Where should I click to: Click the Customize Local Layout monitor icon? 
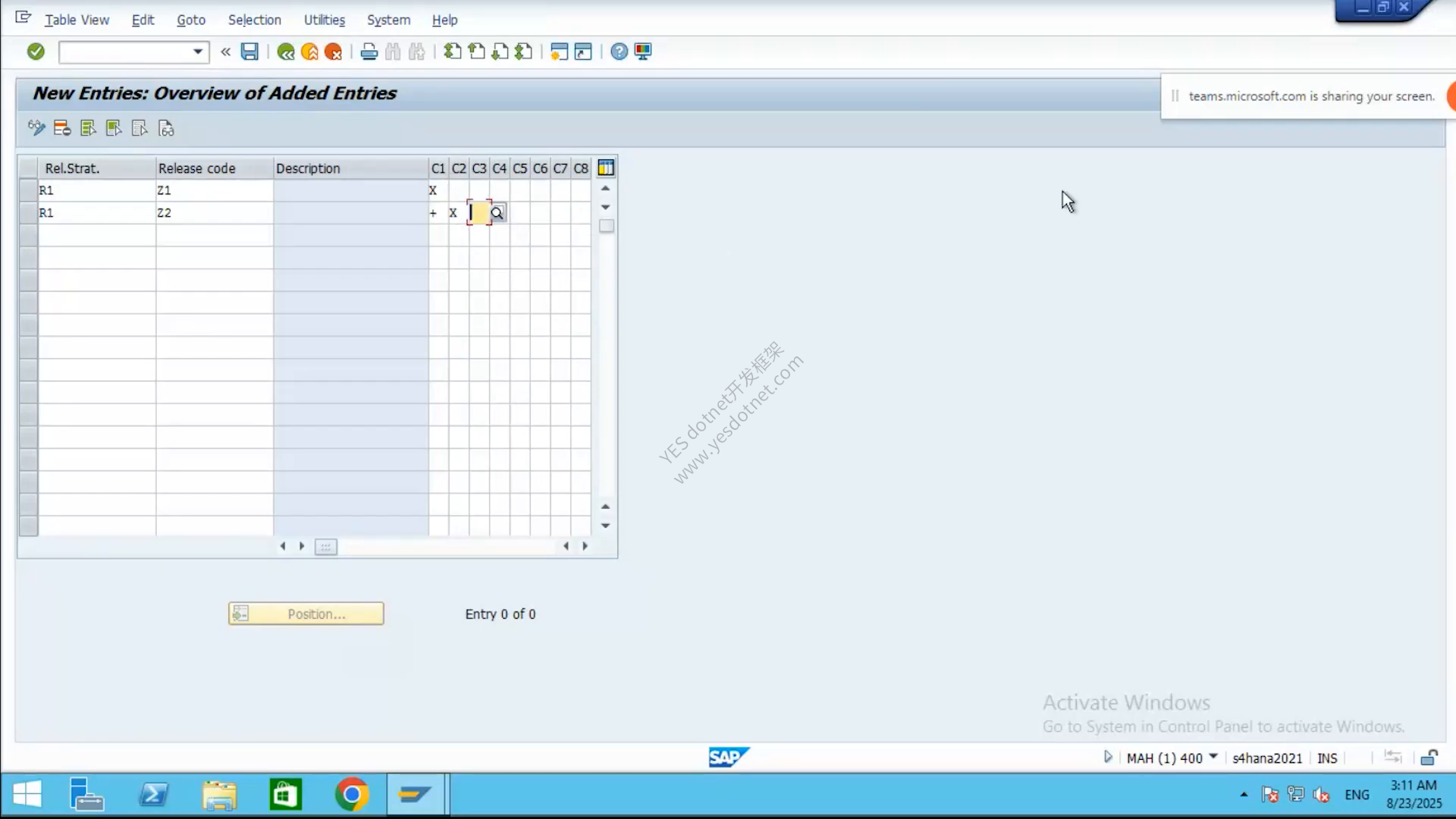643,52
